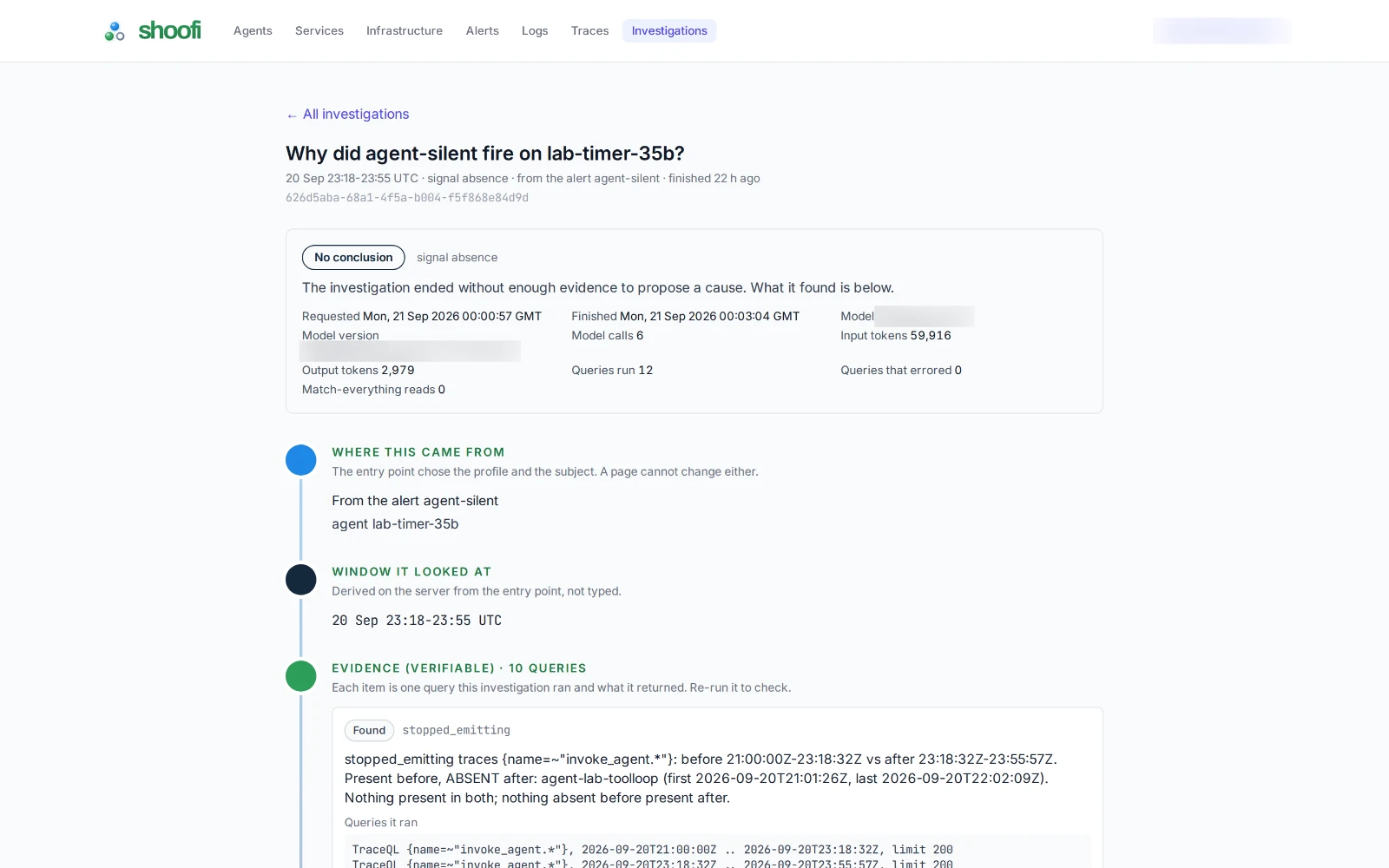Screen dimensions: 1389x868
Task: Click the 'Found' badge on the evidence card
Action: point(369,730)
